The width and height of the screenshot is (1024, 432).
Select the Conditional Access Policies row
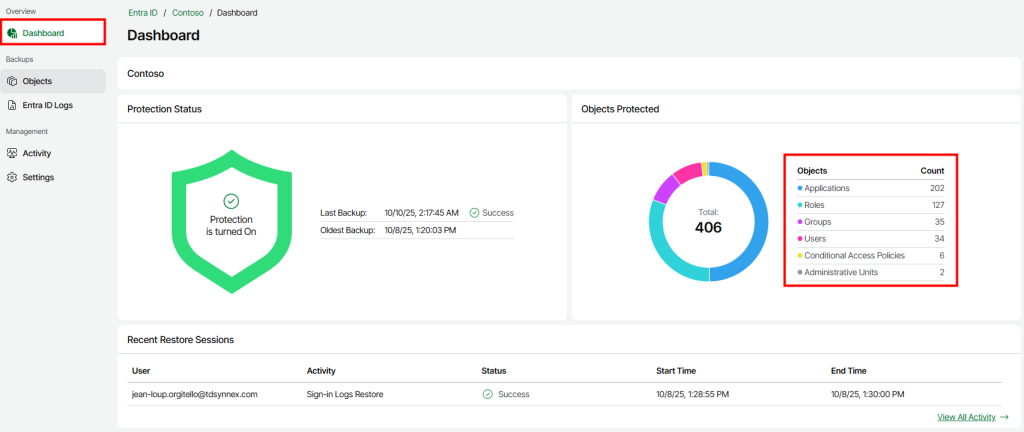tap(870, 255)
